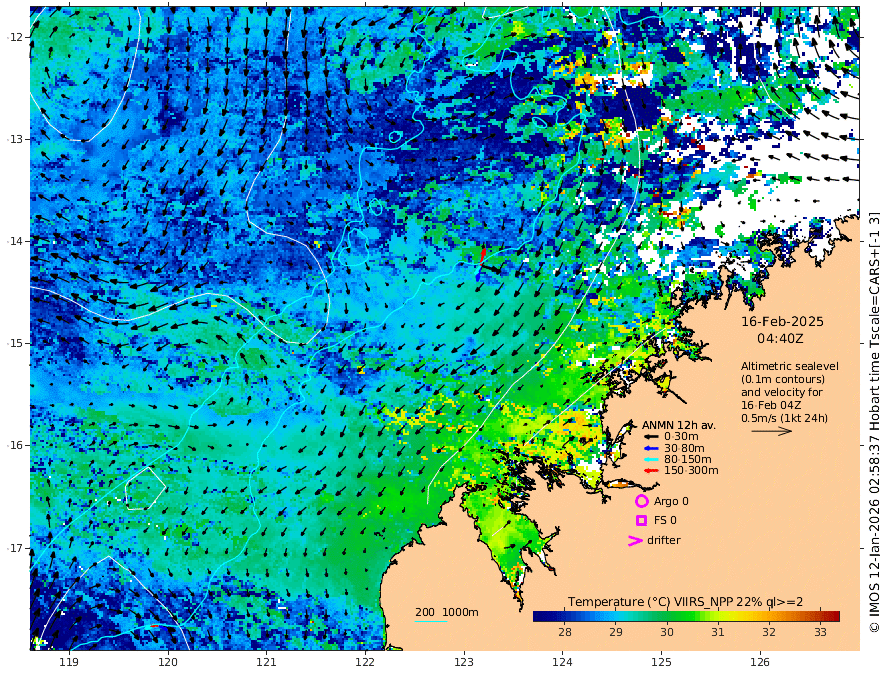Click colorbar tick label 29

(x=616, y=632)
